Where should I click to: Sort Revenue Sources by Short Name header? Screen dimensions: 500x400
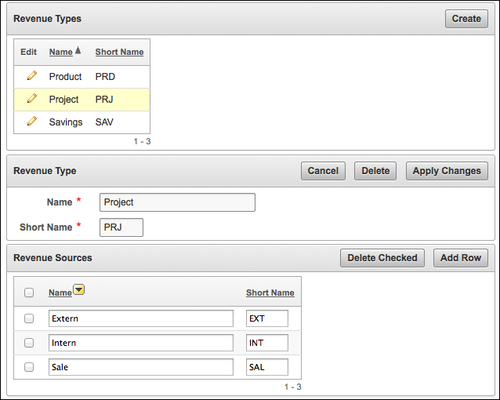coord(270,293)
